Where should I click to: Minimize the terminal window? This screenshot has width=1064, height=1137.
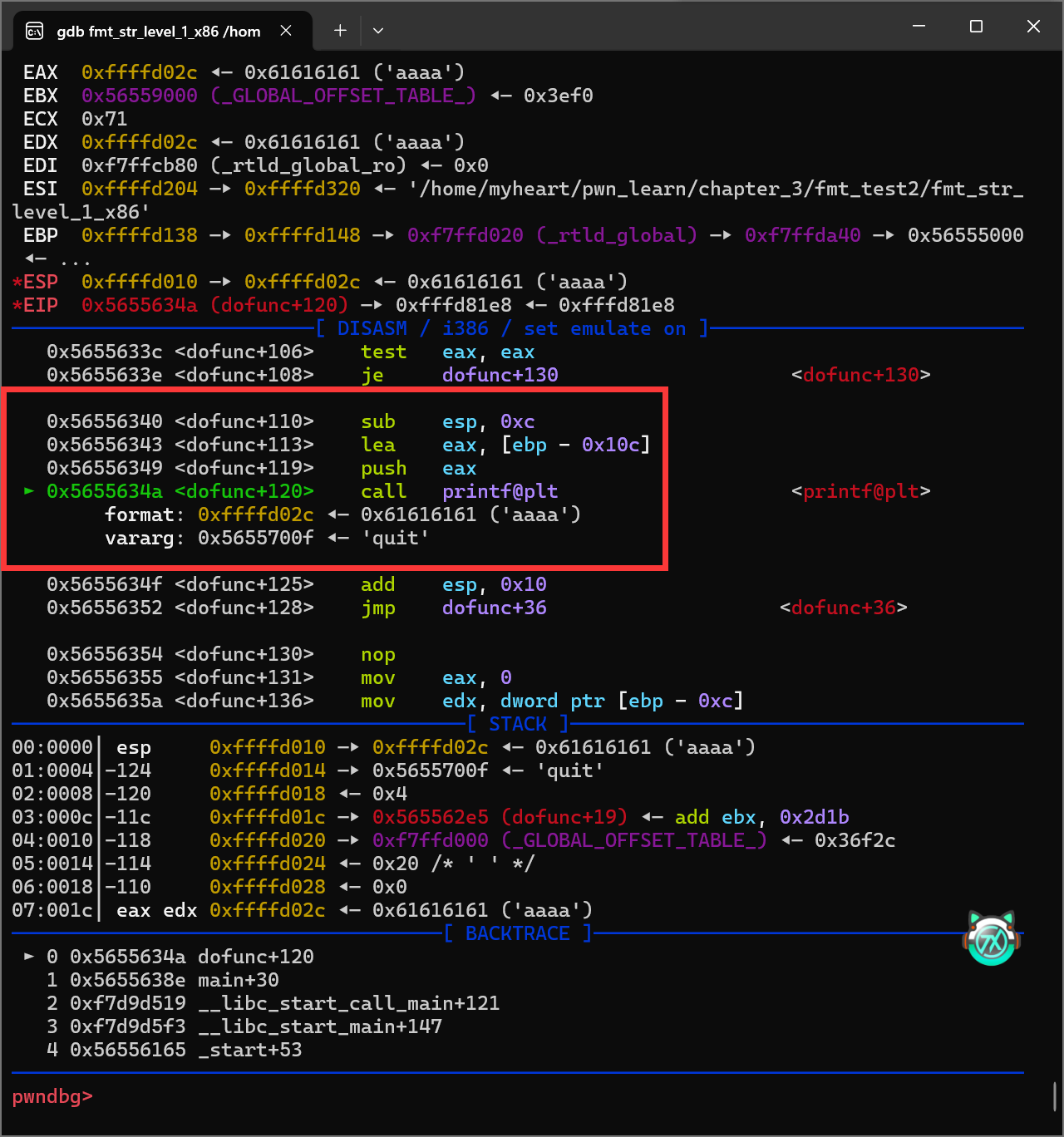[919, 27]
